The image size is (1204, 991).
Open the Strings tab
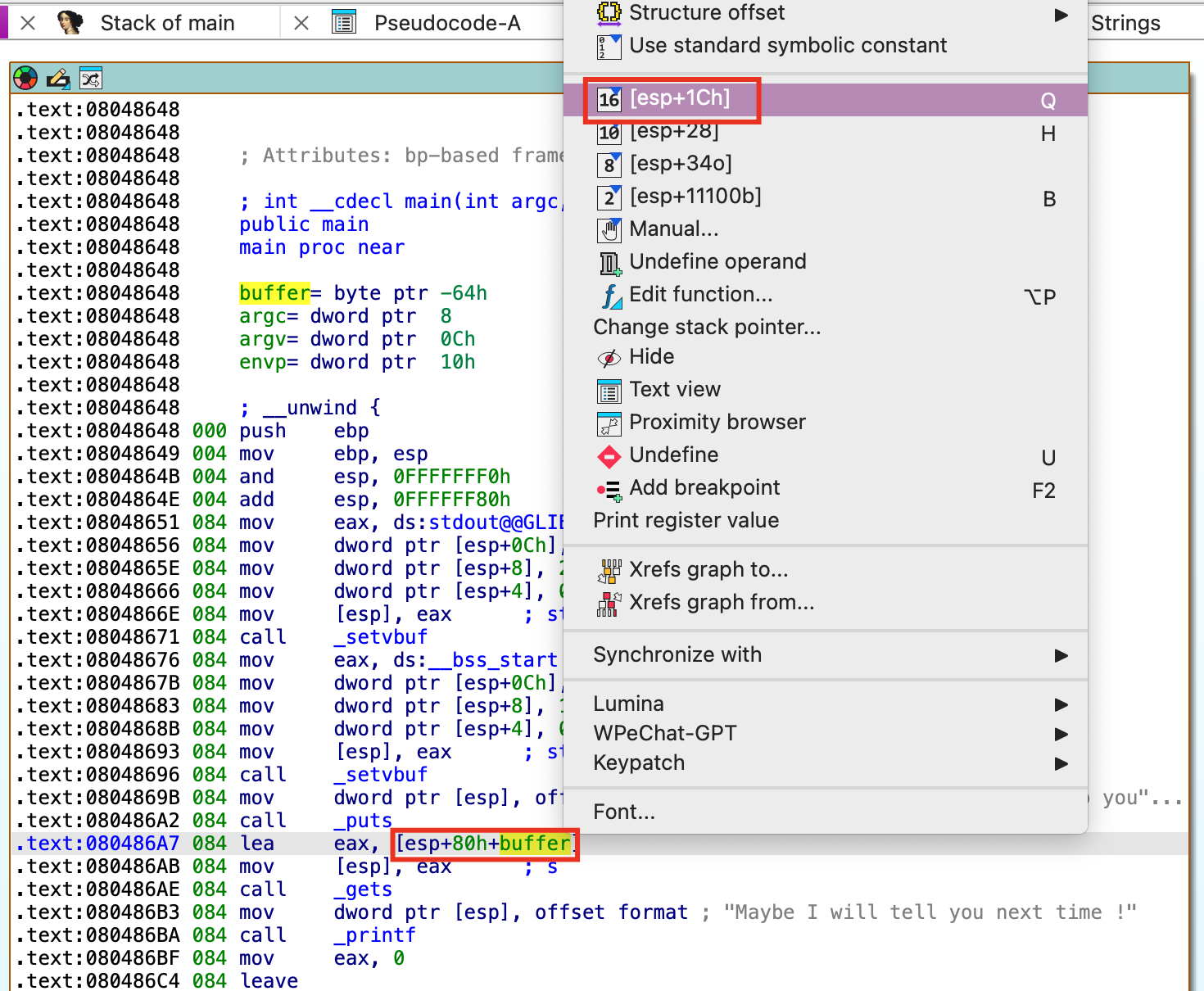click(x=1125, y=23)
